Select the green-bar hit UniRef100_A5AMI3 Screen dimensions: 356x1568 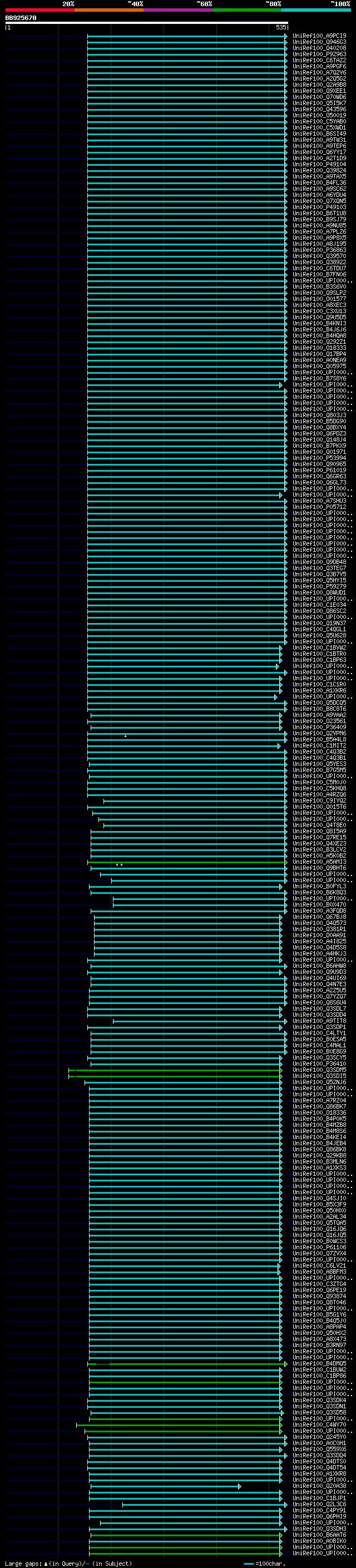tap(319, 862)
